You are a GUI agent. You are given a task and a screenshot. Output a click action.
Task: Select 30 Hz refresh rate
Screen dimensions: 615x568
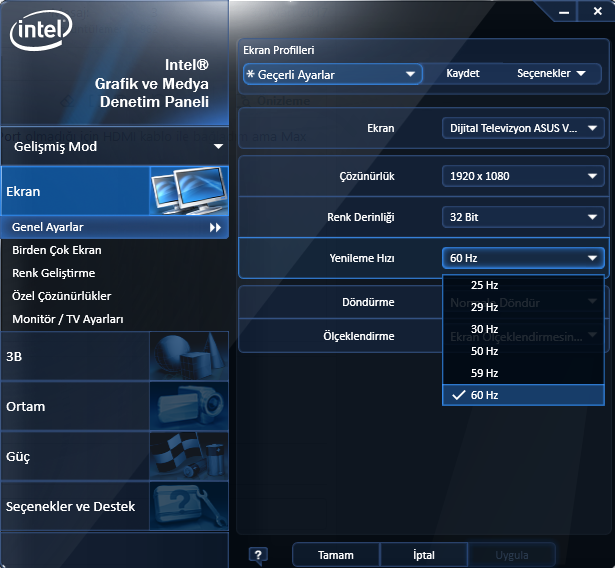[523, 329]
